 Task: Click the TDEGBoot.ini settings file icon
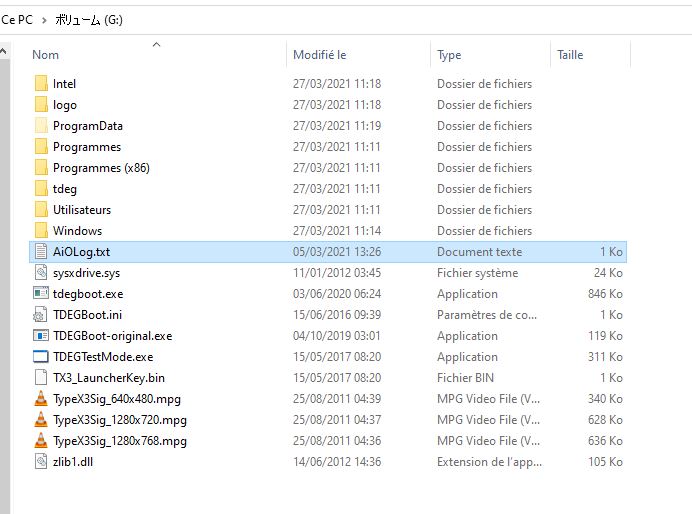(x=40, y=315)
